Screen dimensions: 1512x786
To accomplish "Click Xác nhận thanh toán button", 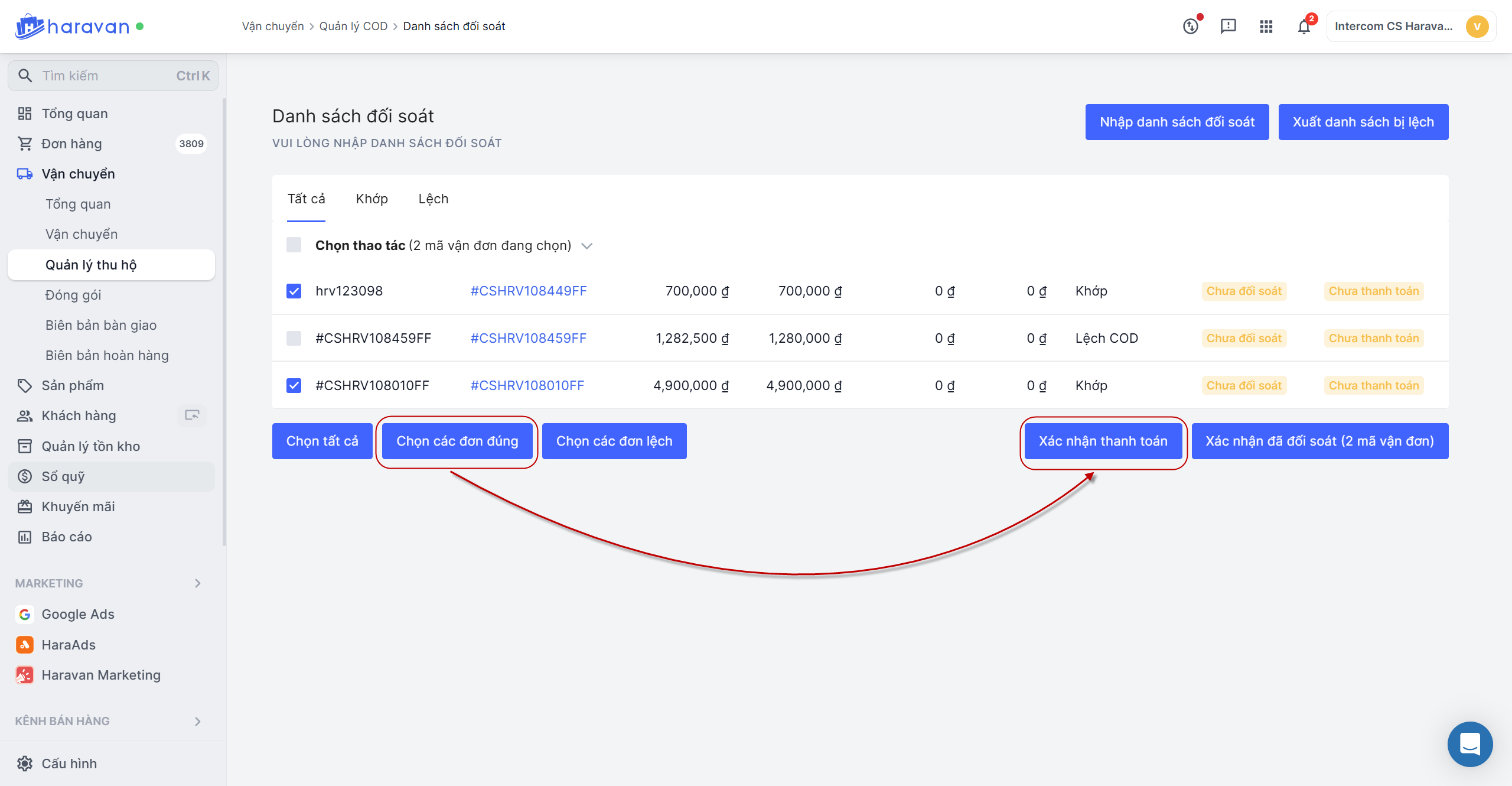I will coord(1103,441).
